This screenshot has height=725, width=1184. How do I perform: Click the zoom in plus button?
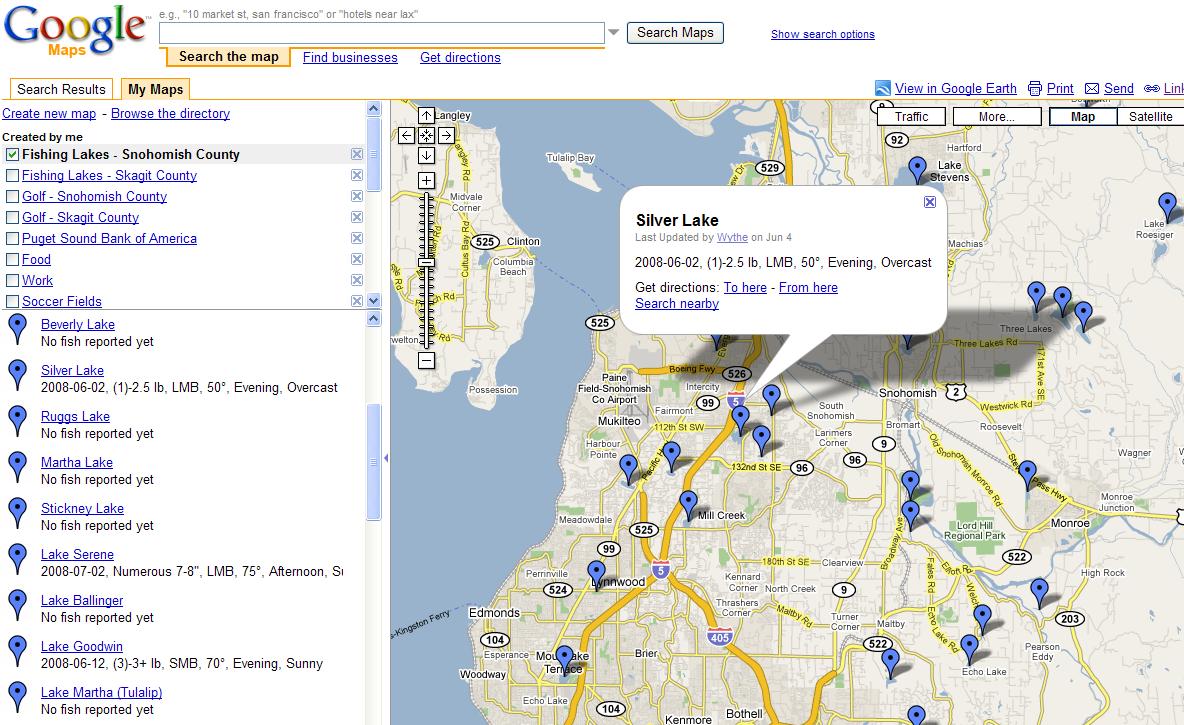[426, 180]
